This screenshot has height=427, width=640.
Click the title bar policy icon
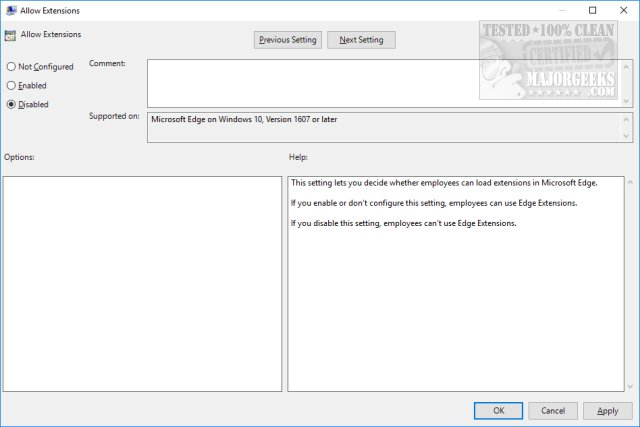pyautogui.click(x=11, y=10)
